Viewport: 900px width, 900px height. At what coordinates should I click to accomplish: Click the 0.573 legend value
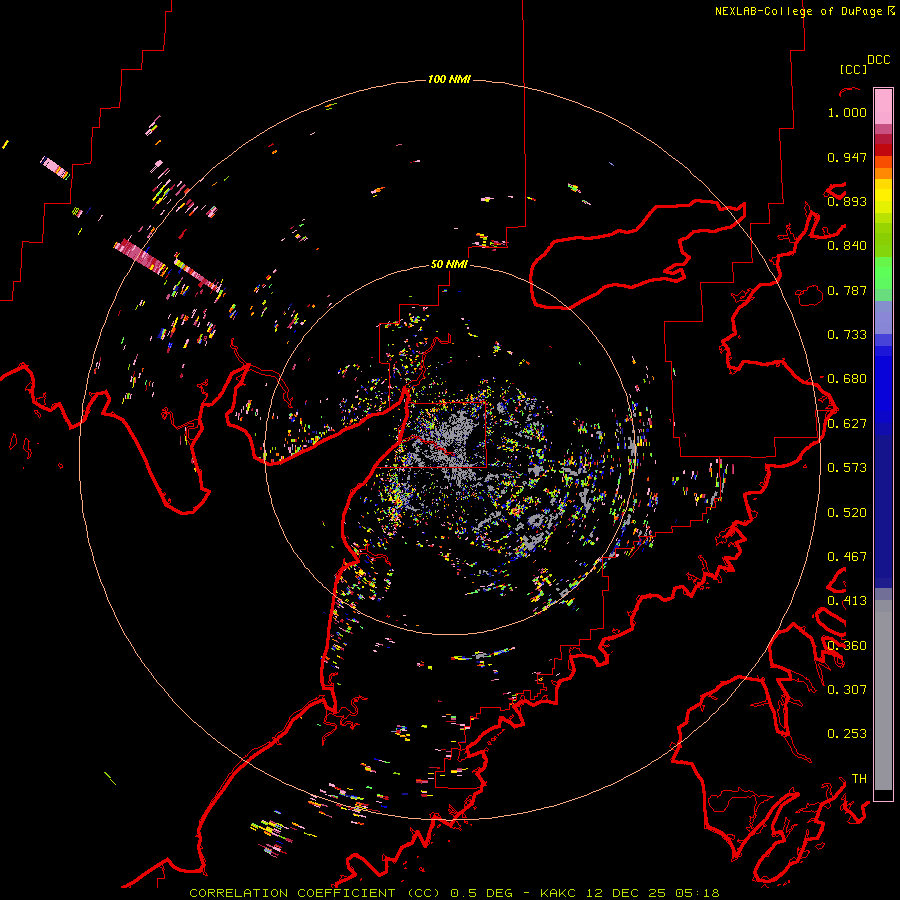click(847, 468)
